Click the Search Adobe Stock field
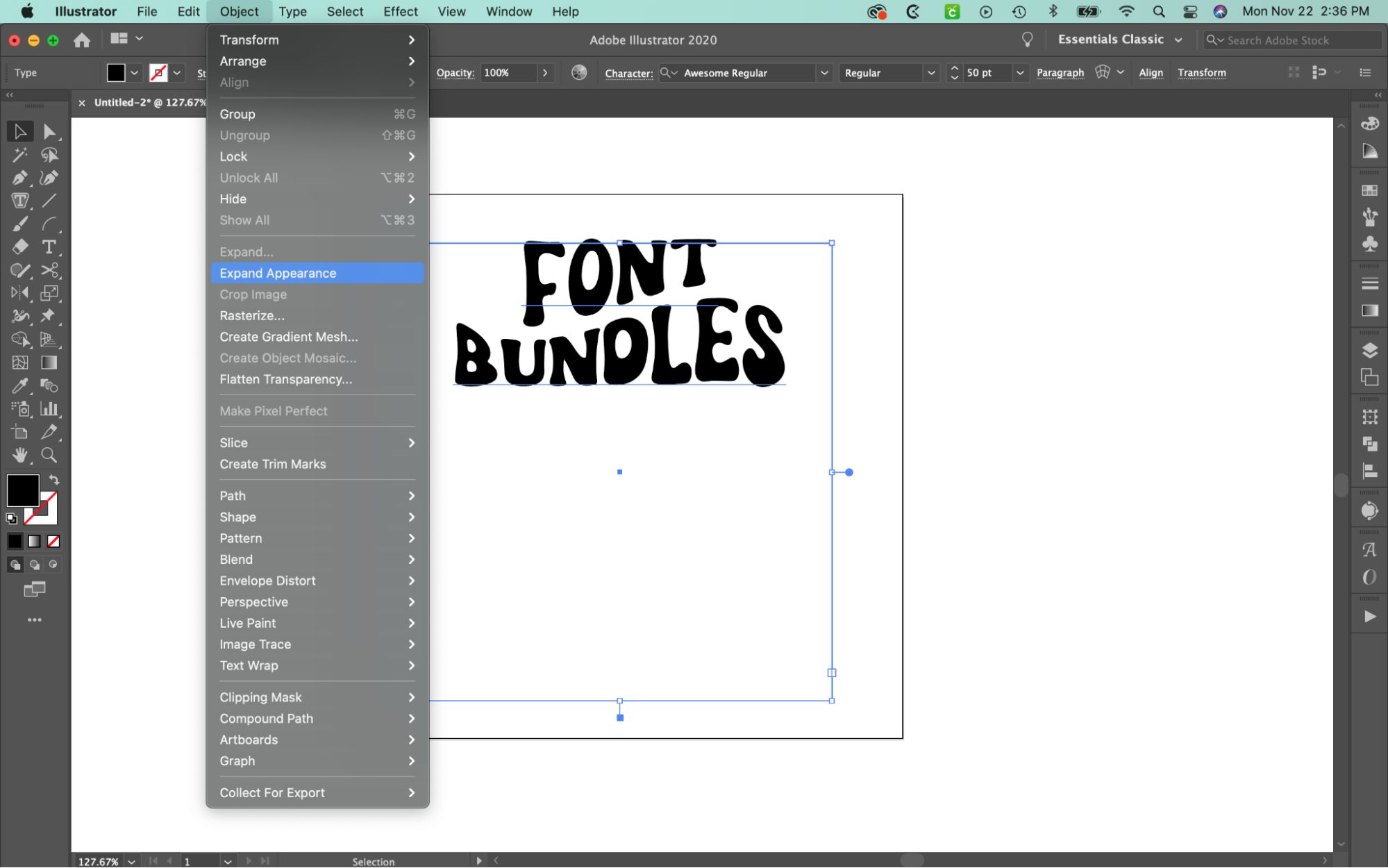The height and width of the screenshot is (868, 1388). tap(1291, 40)
